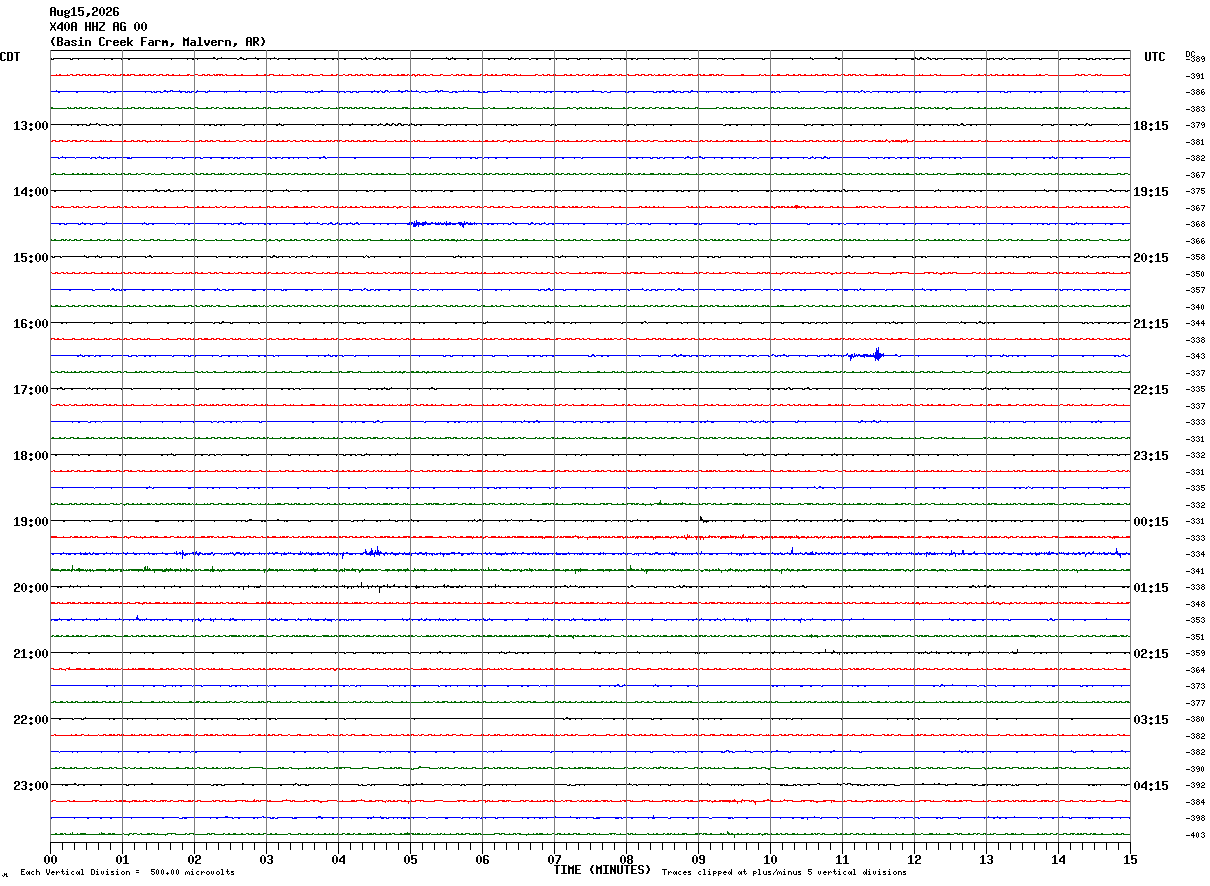Click the Each Vertical Division 500.00 microvolts note
This screenshot has height=886, width=1210.
(x=127, y=873)
